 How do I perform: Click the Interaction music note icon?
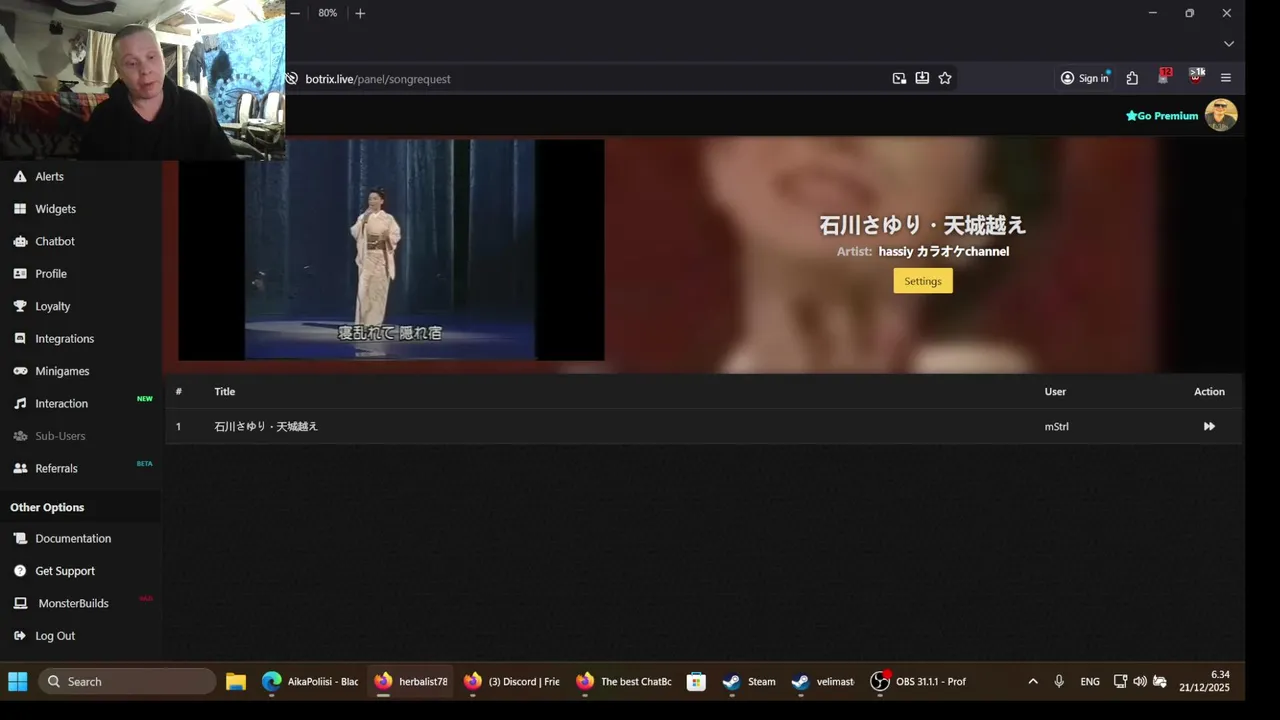20,404
